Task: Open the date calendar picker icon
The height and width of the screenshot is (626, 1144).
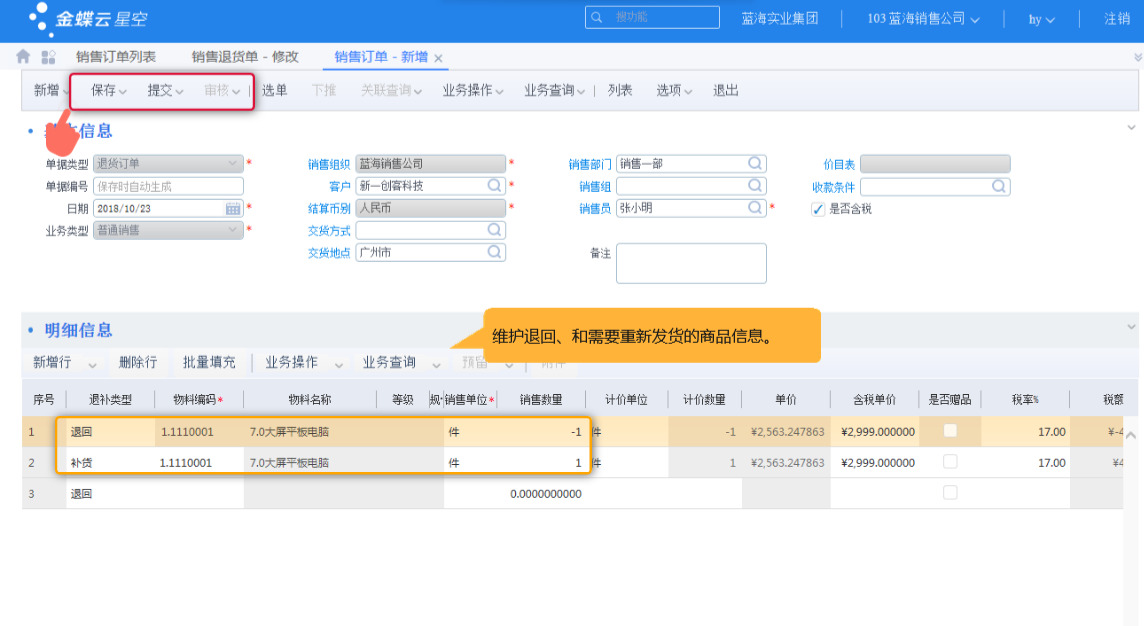Action: 233,209
